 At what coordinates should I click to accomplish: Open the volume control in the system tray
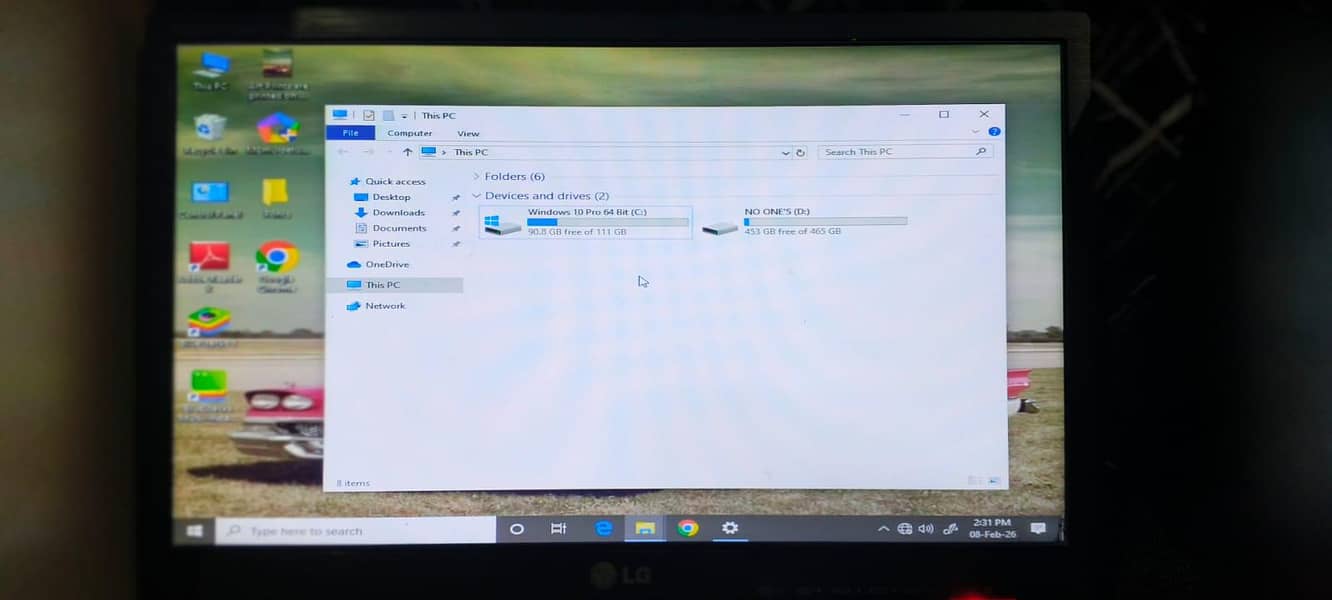coord(926,528)
